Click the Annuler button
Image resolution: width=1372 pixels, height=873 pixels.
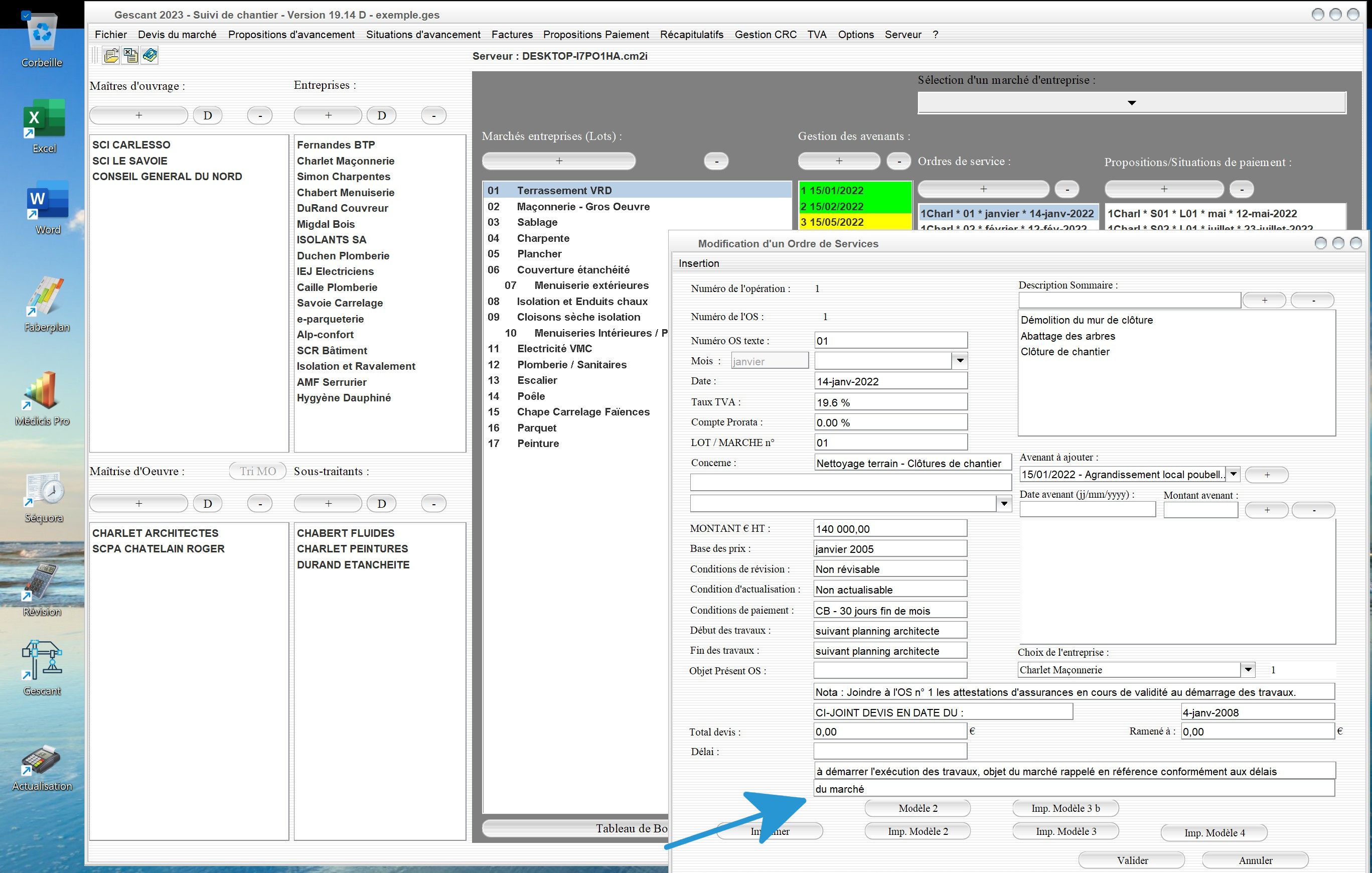click(x=1255, y=860)
